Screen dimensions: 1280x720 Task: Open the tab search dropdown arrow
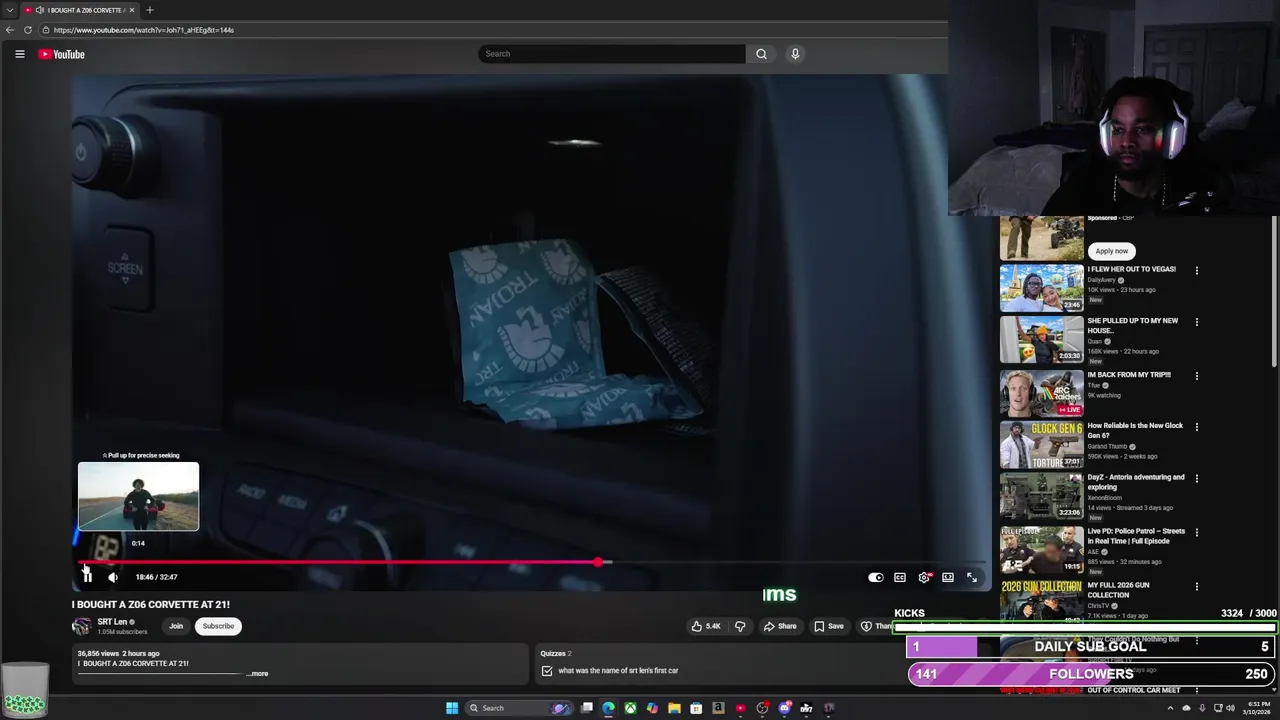tap(10, 10)
